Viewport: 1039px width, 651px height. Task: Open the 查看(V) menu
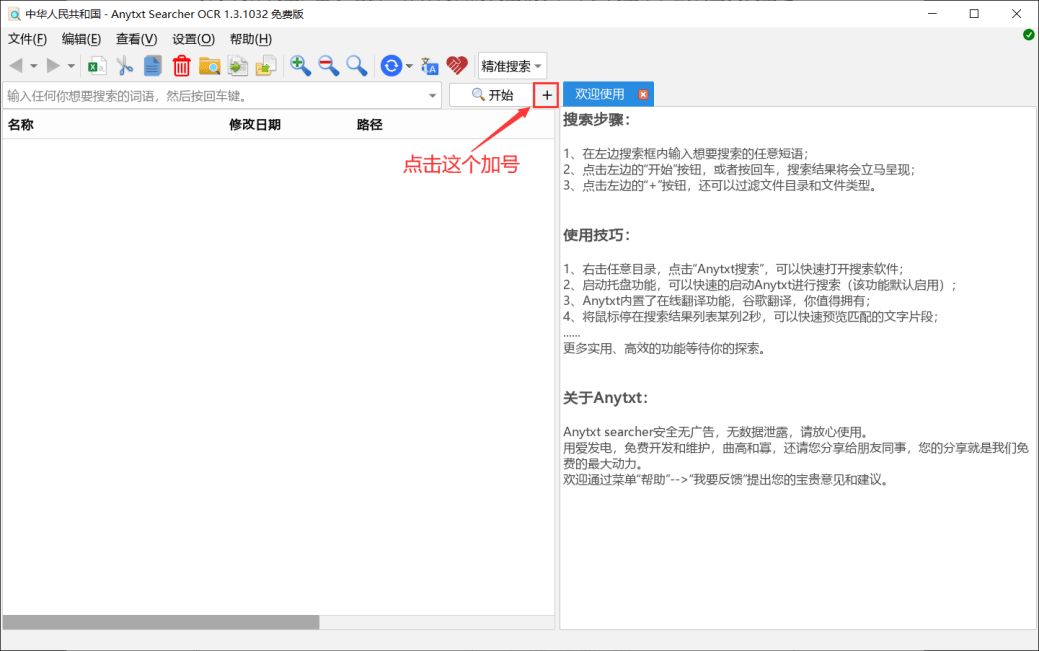pos(137,39)
